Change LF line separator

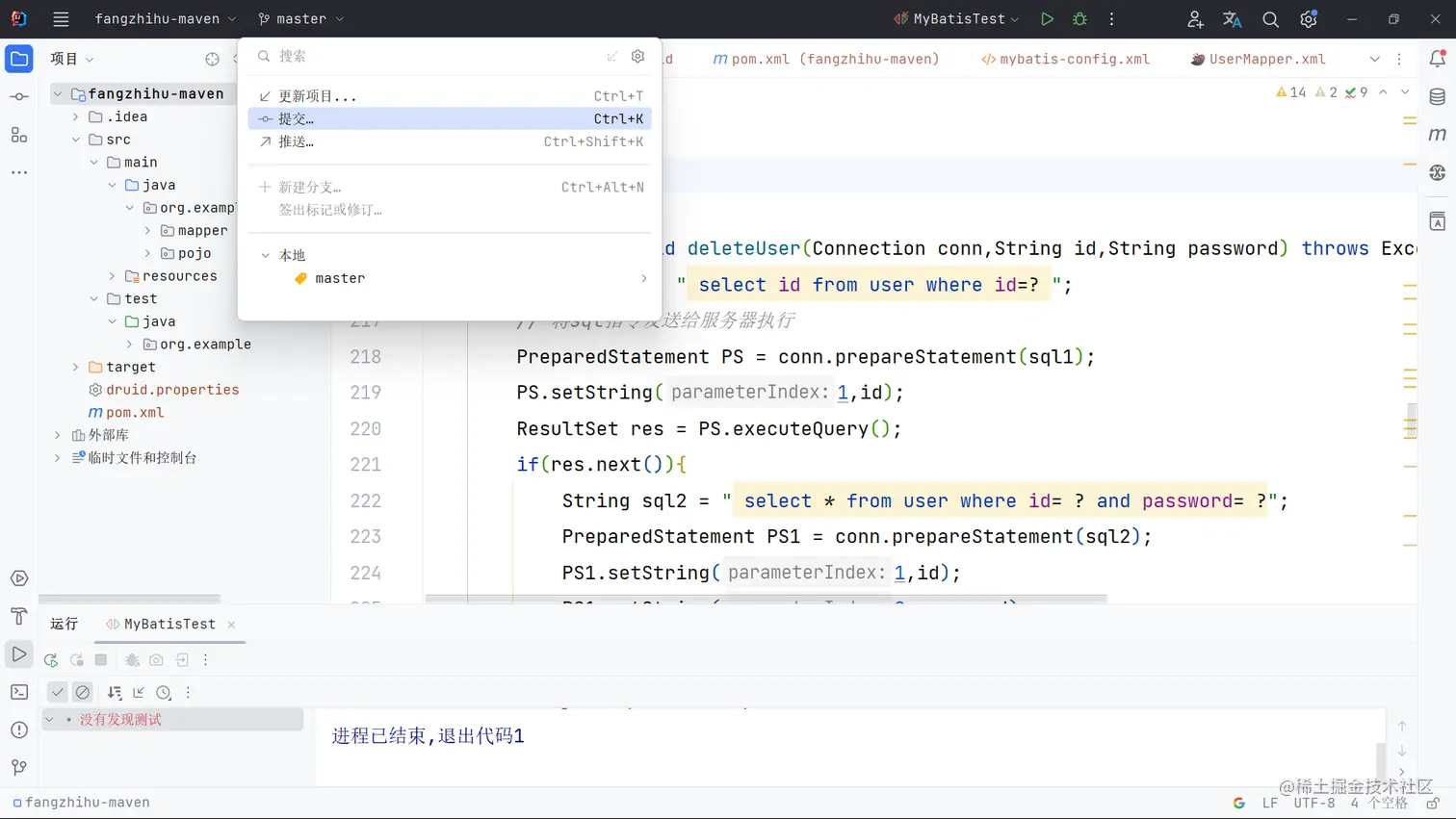1270,802
